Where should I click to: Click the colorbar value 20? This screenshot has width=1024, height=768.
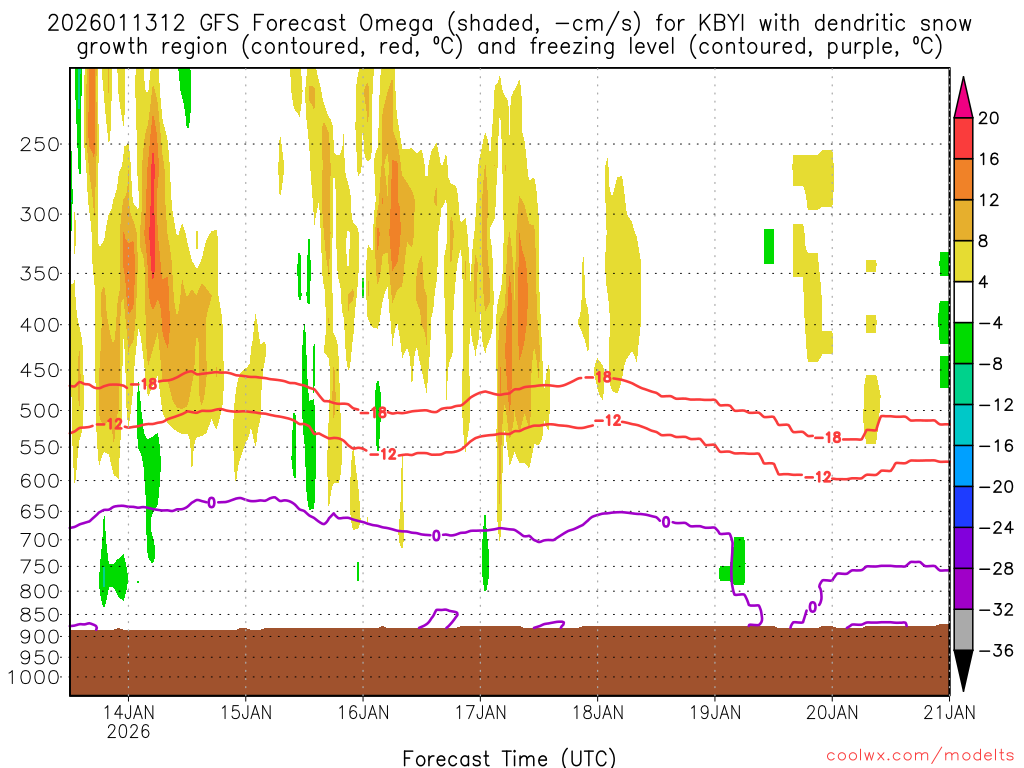point(989,118)
